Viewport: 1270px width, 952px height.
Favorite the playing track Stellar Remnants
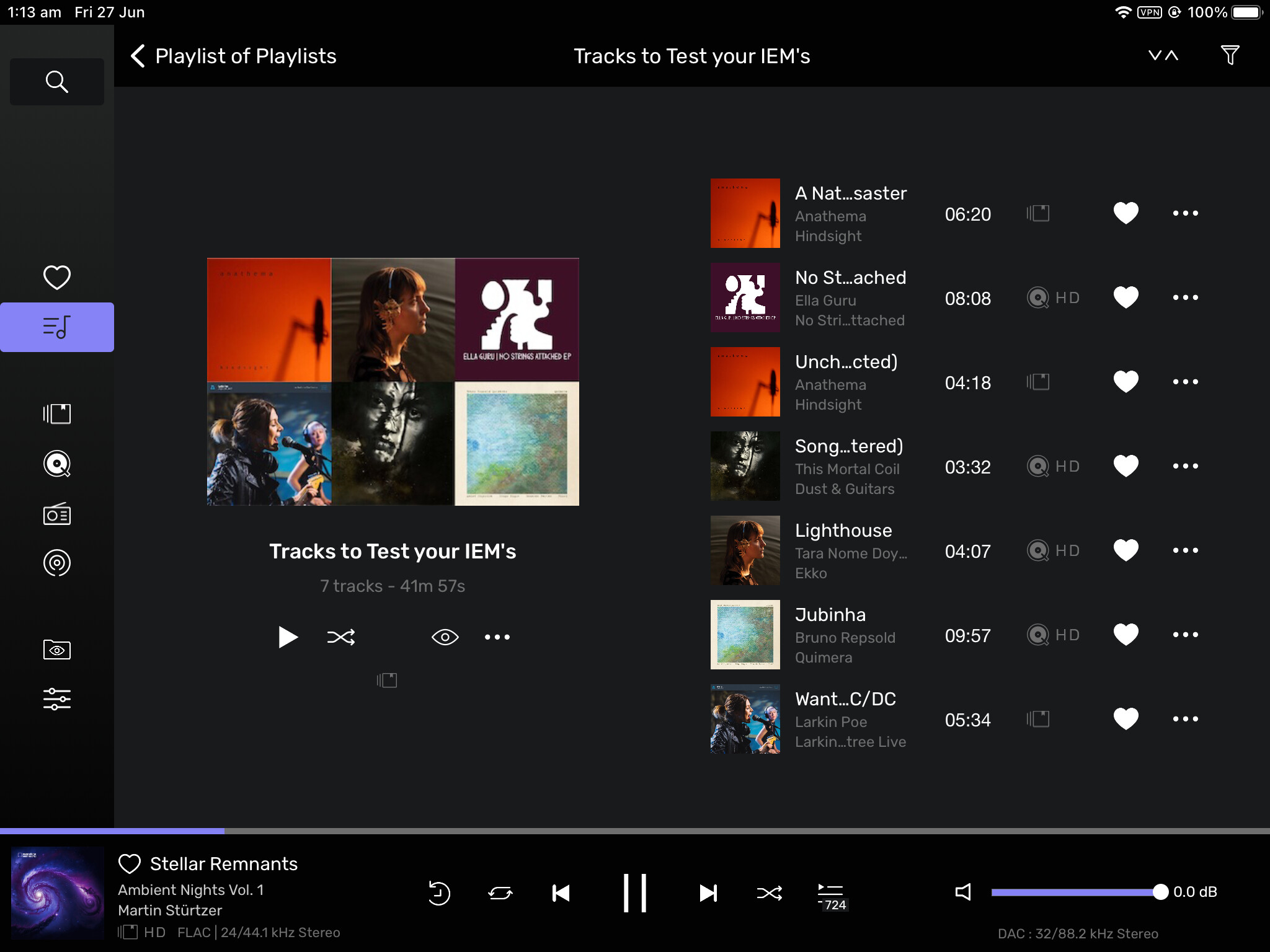click(x=130, y=863)
